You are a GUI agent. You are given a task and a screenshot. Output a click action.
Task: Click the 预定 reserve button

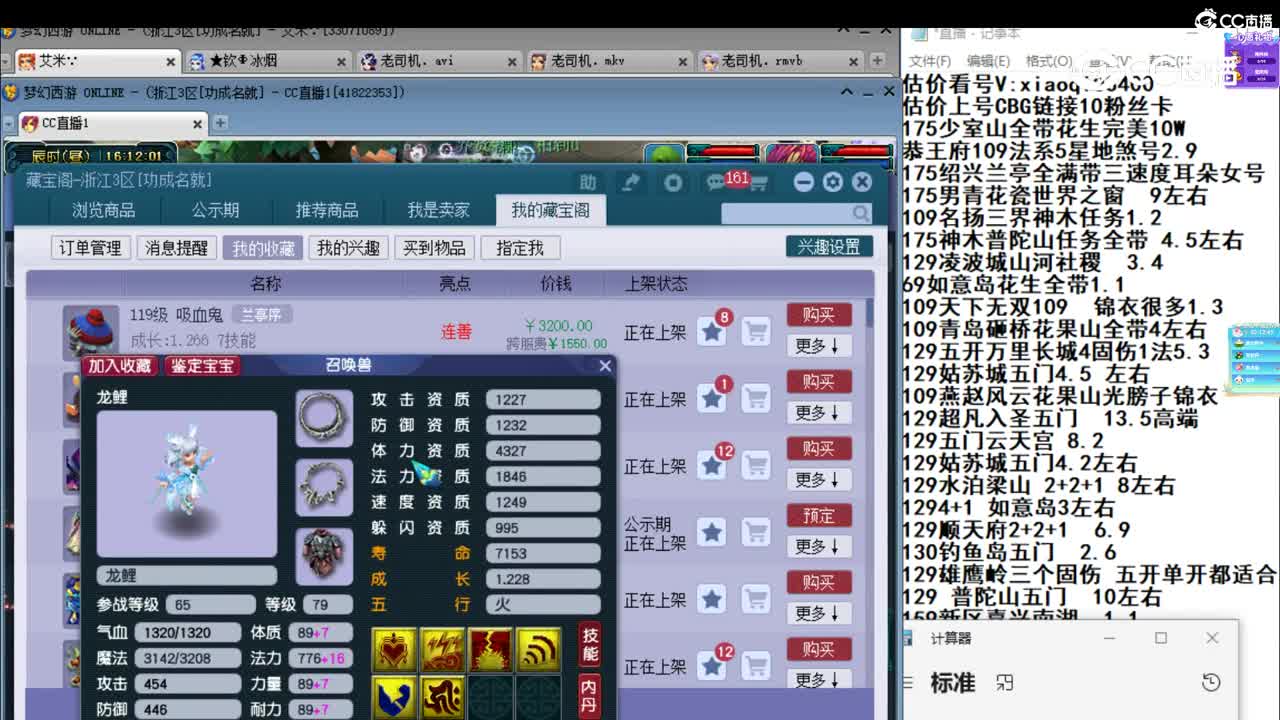[x=818, y=516]
